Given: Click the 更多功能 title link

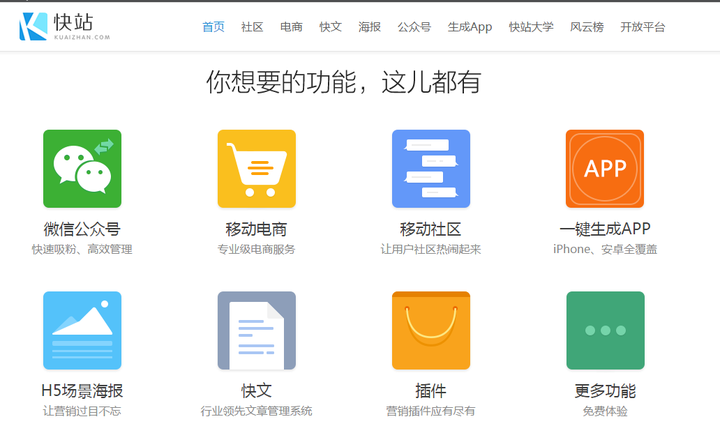Looking at the screenshot, I should 605,391.
